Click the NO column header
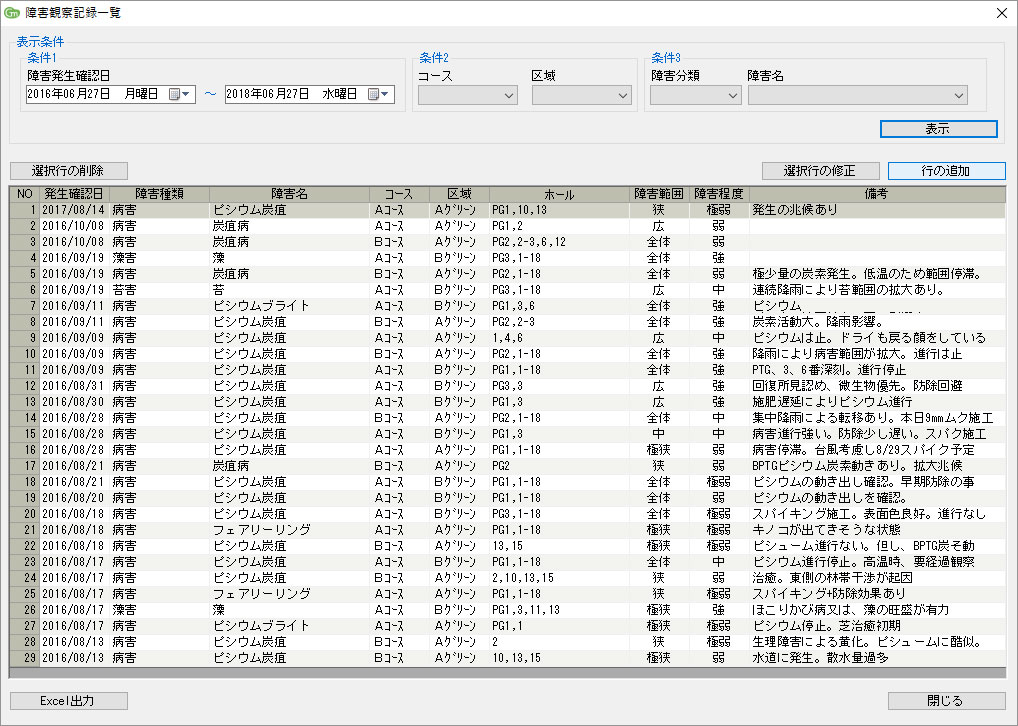Image resolution: width=1018 pixels, height=726 pixels. 25,194
